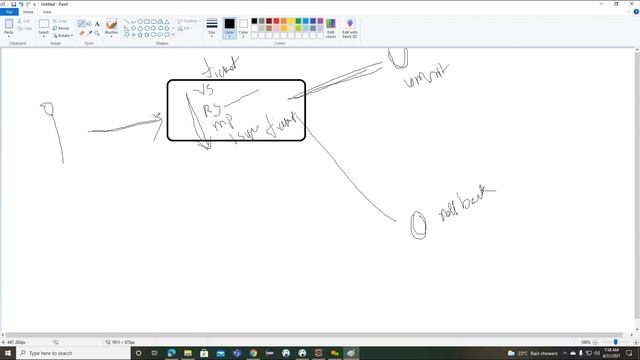This screenshot has width=640, height=360.
Task: Open the Rotate dropdown
Action: pos(63,36)
